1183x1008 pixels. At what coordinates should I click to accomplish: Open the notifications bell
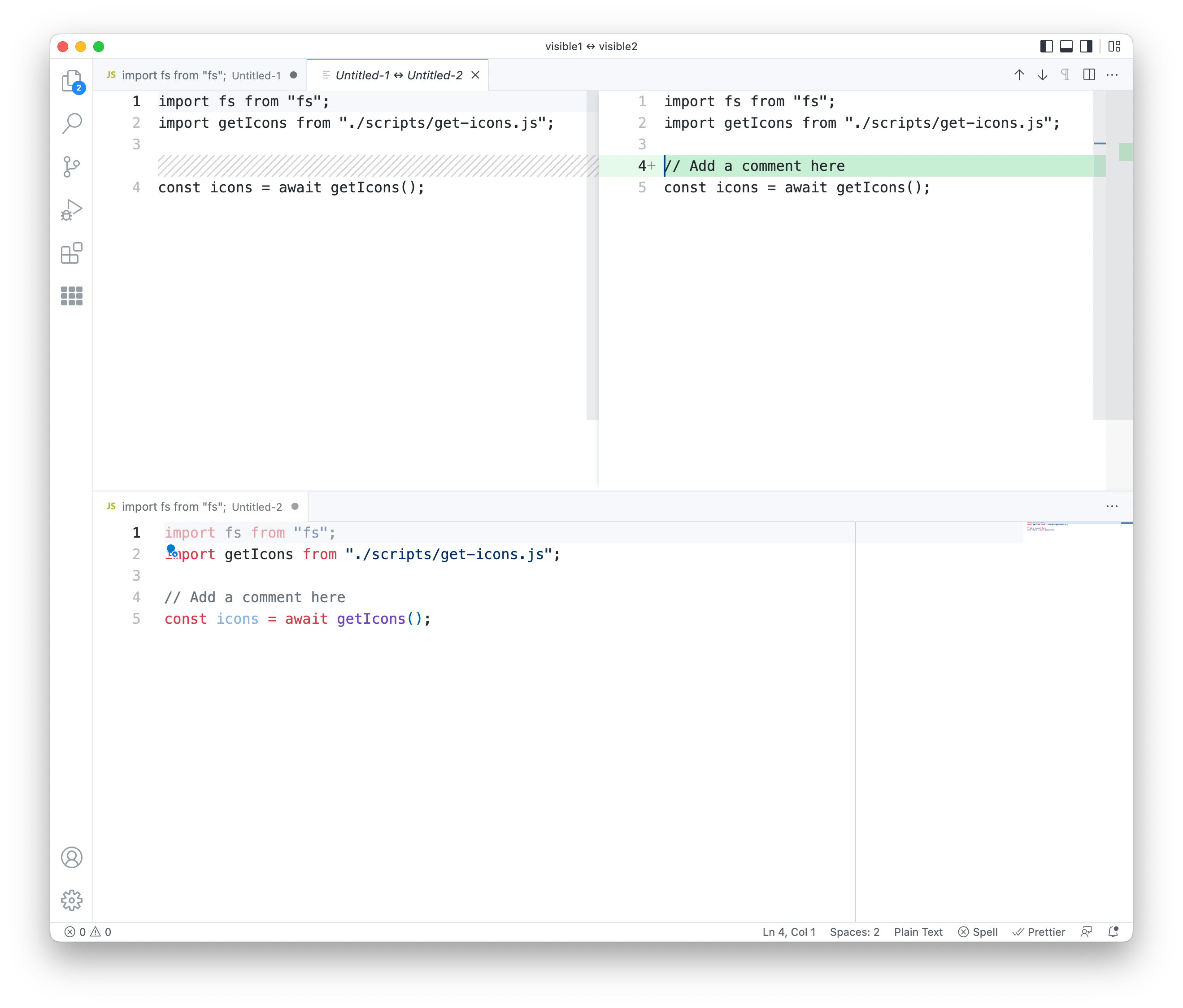pyautogui.click(x=1113, y=932)
